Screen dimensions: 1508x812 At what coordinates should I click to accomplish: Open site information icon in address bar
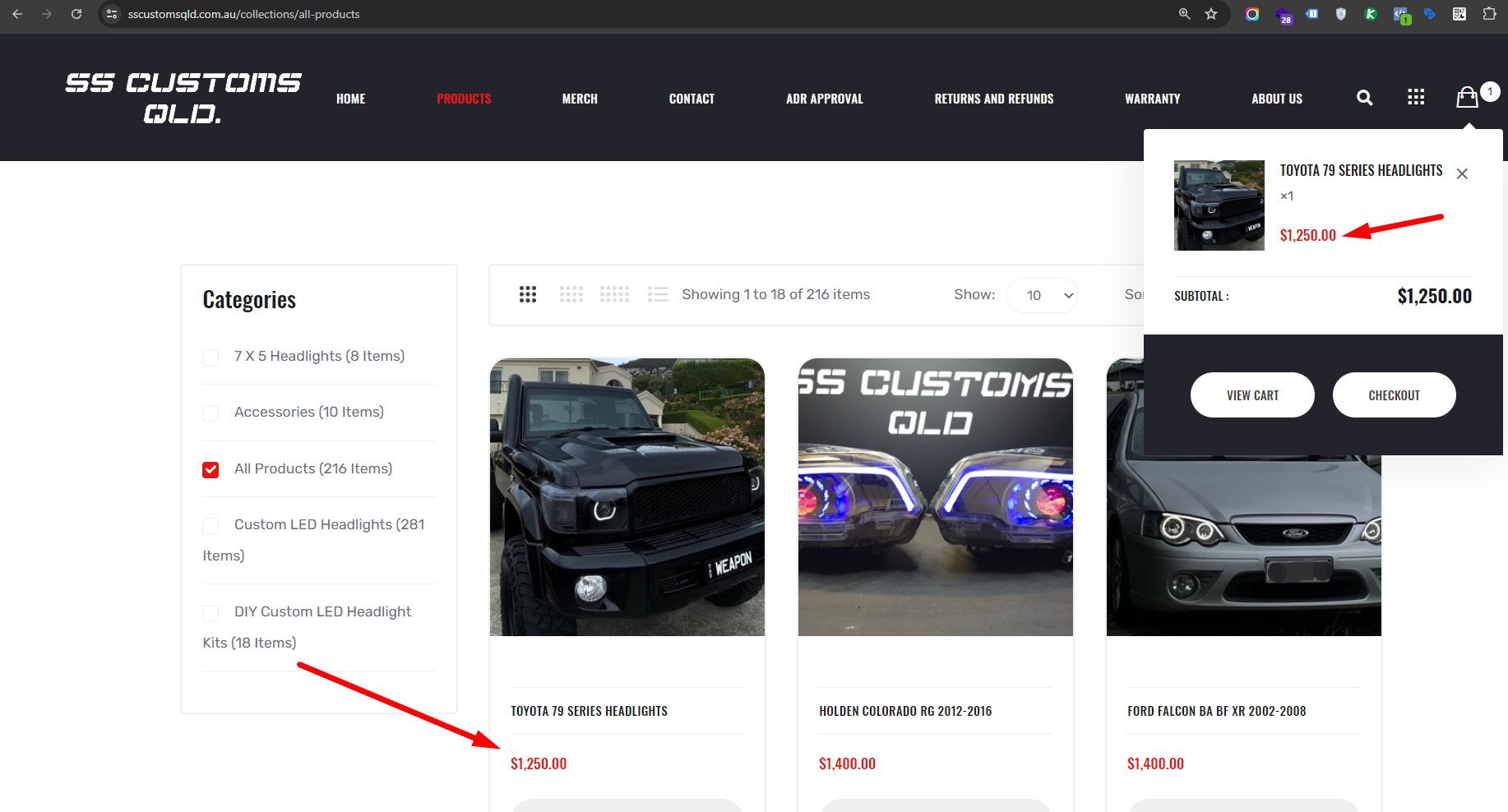pos(112,14)
